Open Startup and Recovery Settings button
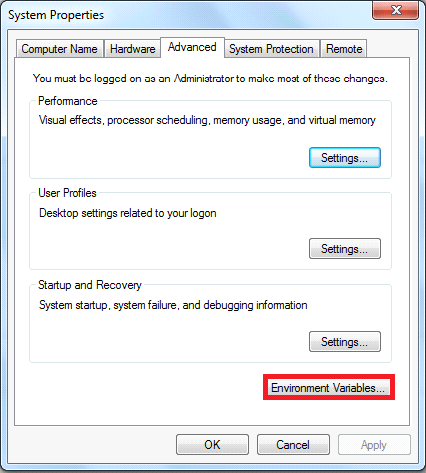 [x=345, y=342]
